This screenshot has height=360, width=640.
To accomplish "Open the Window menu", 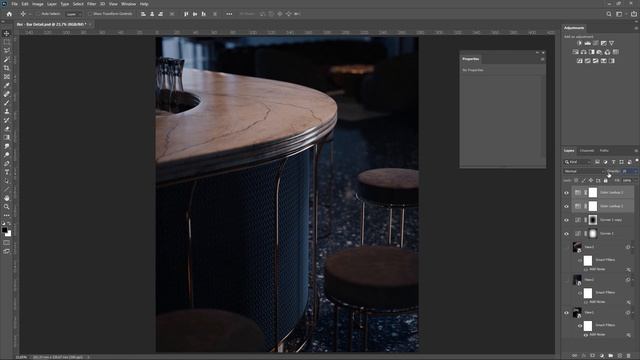I will (x=129, y=4).
